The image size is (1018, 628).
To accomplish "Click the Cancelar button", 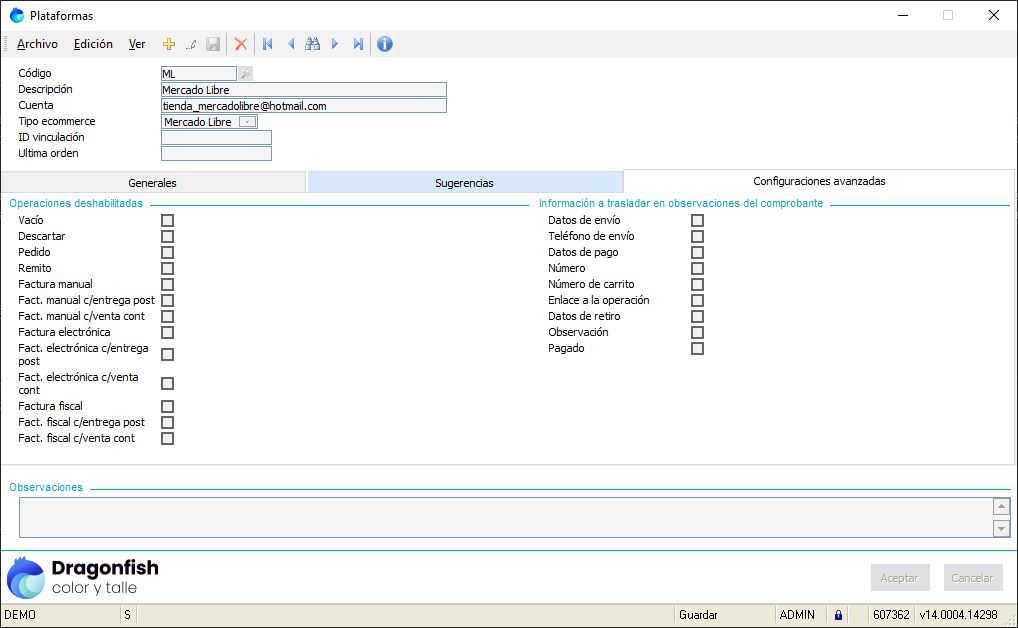I will 973,578.
